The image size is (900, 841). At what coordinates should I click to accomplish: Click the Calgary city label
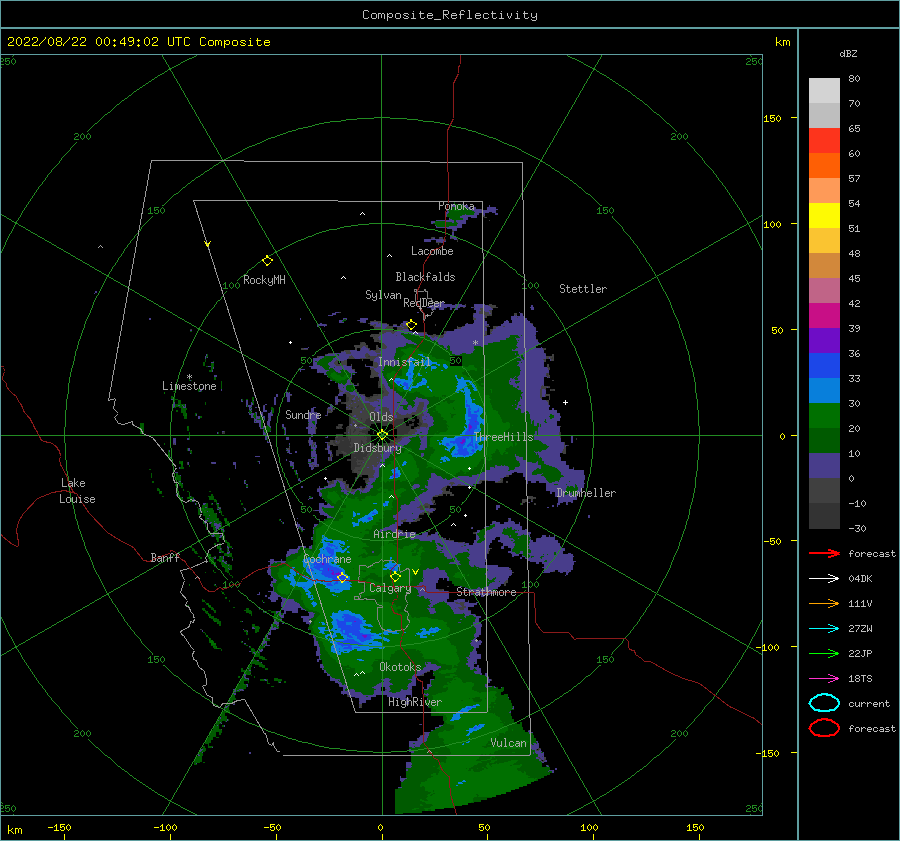(x=390, y=588)
